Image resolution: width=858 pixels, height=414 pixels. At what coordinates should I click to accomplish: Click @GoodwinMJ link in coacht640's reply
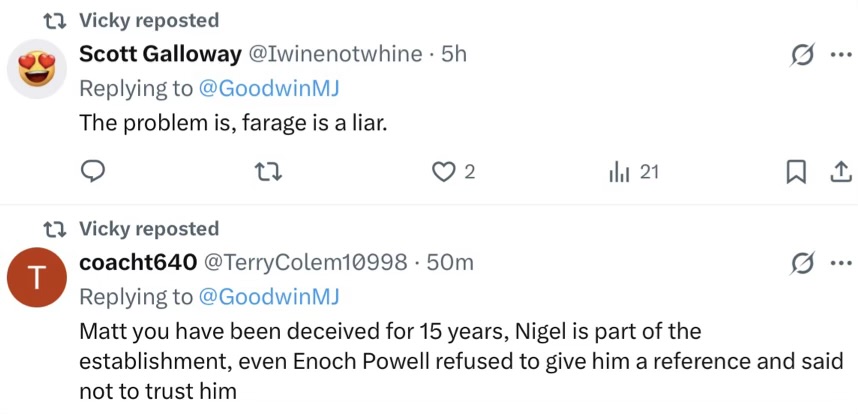[269, 297]
